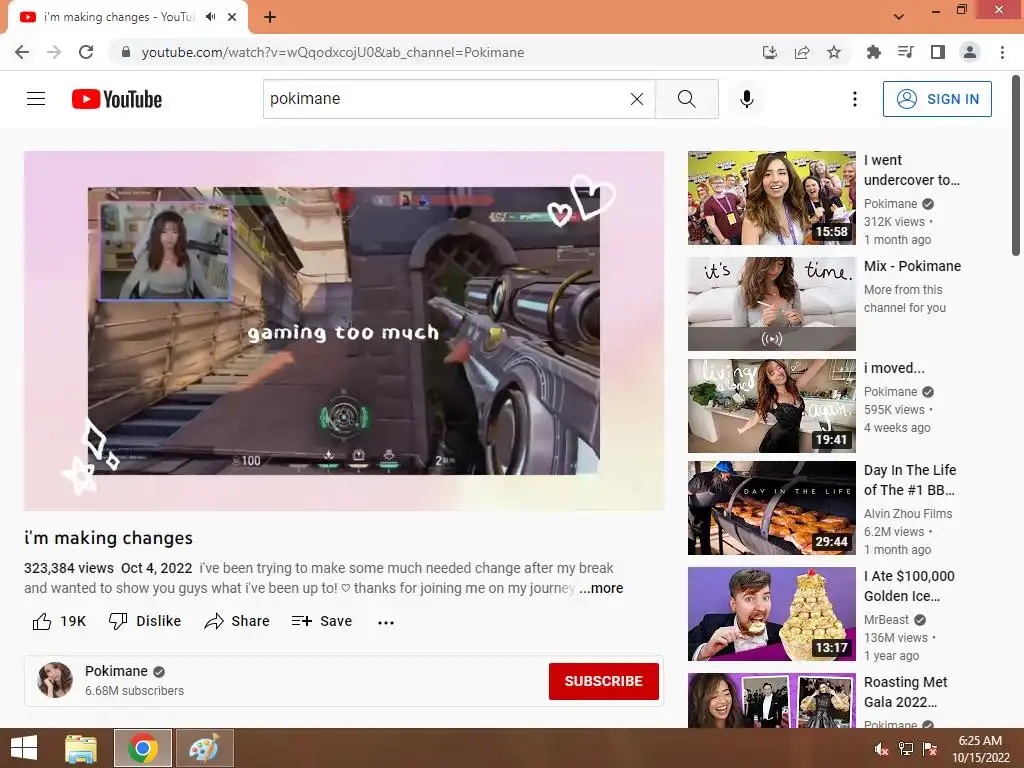Screen dimensions: 1024x768
Task: Click the browser forward arrow
Action: (54, 52)
